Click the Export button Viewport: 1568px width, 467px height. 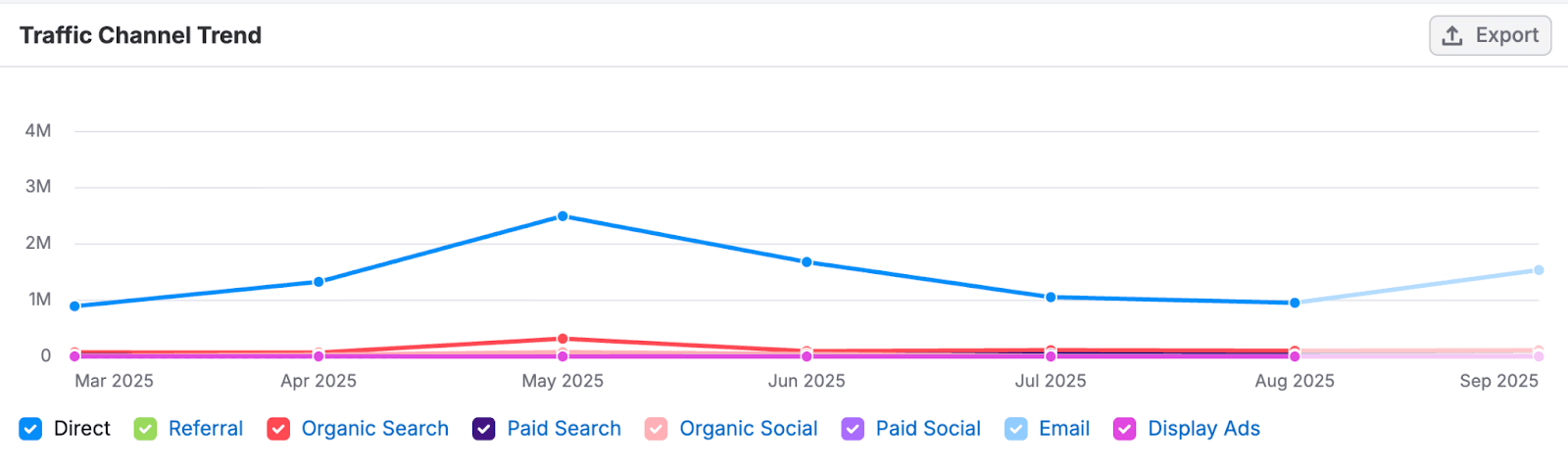[1490, 36]
